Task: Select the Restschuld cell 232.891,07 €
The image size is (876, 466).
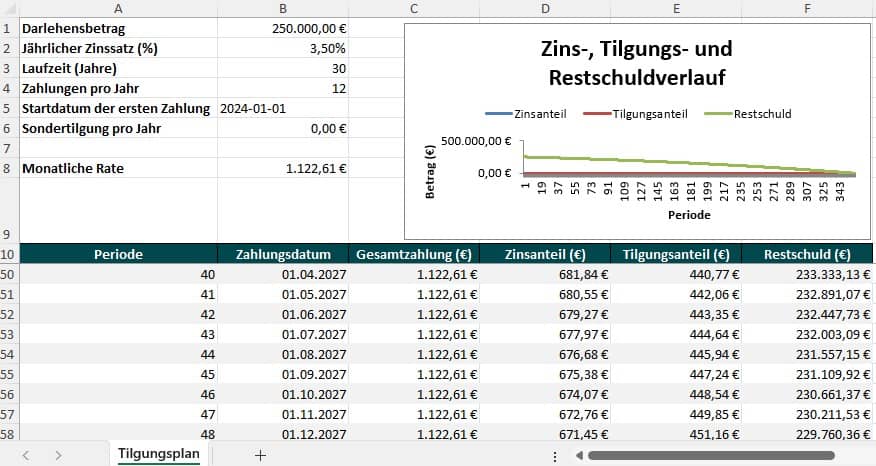Action: click(x=807, y=294)
